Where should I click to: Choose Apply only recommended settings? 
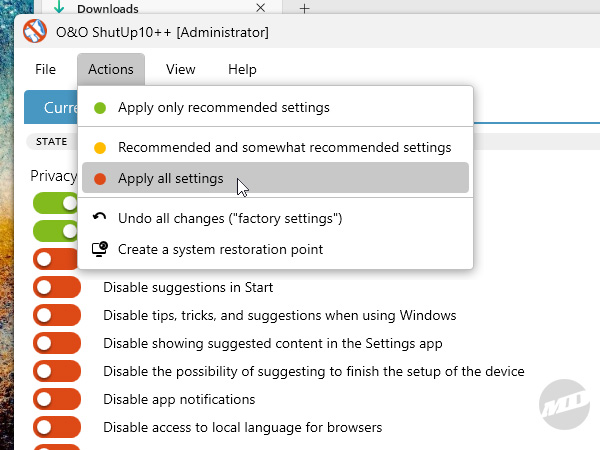pyautogui.click(x=223, y=107)
